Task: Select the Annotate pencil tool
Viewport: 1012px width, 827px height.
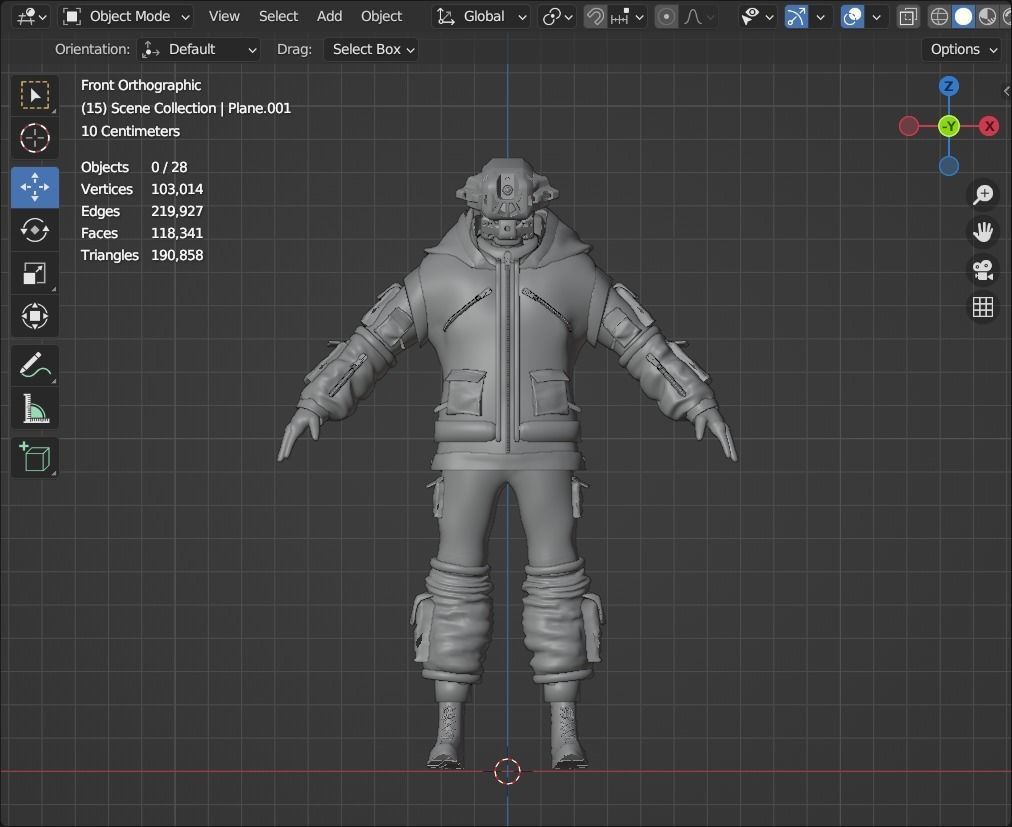Action: point(35,365)
